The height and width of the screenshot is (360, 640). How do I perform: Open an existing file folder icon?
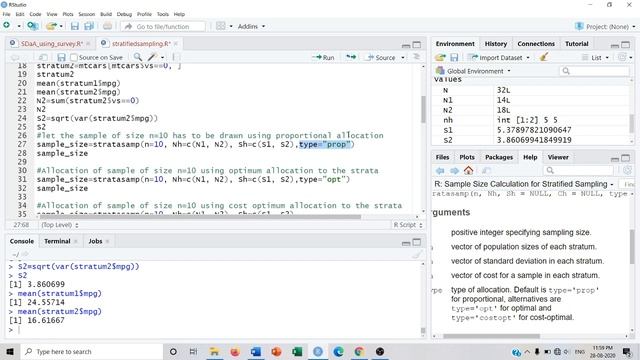[x=51, y=26]
